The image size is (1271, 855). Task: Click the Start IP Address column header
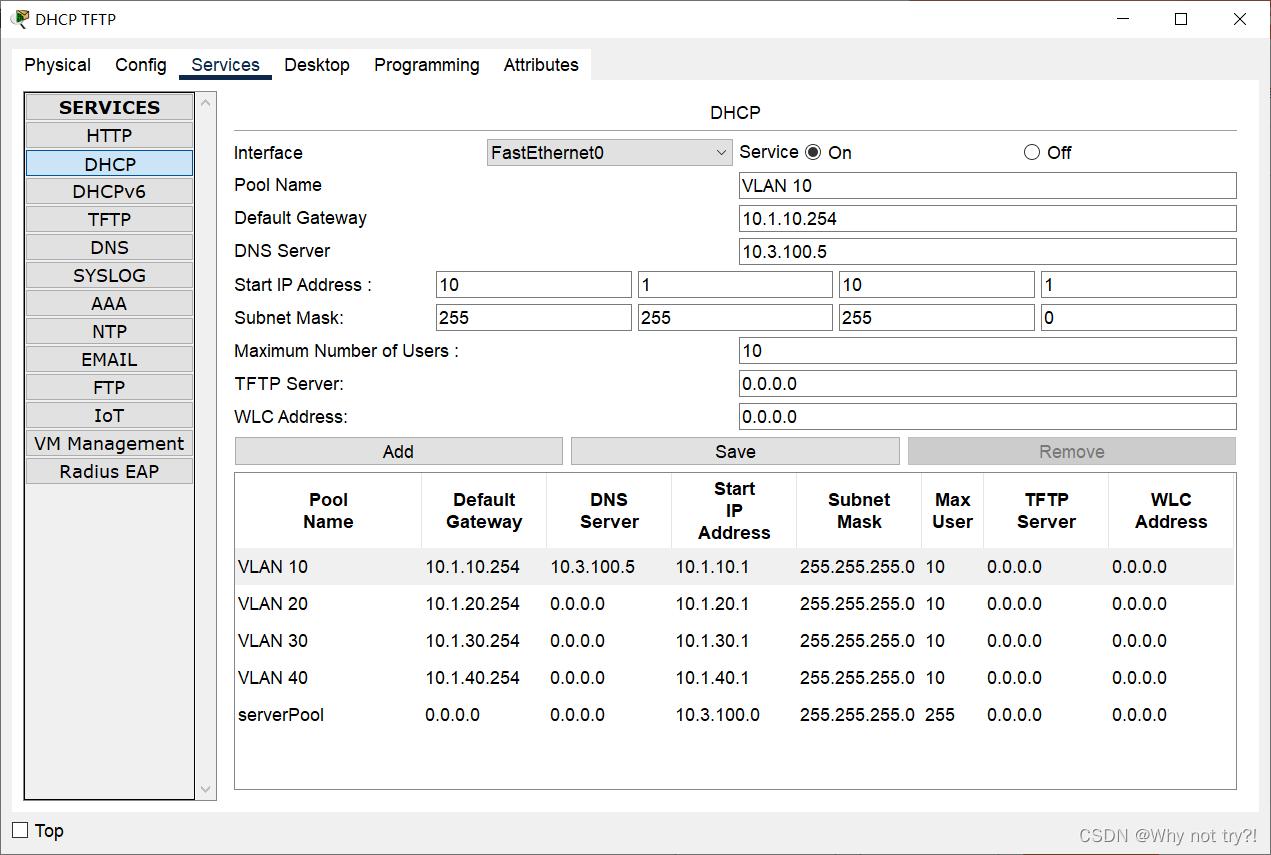734,511
